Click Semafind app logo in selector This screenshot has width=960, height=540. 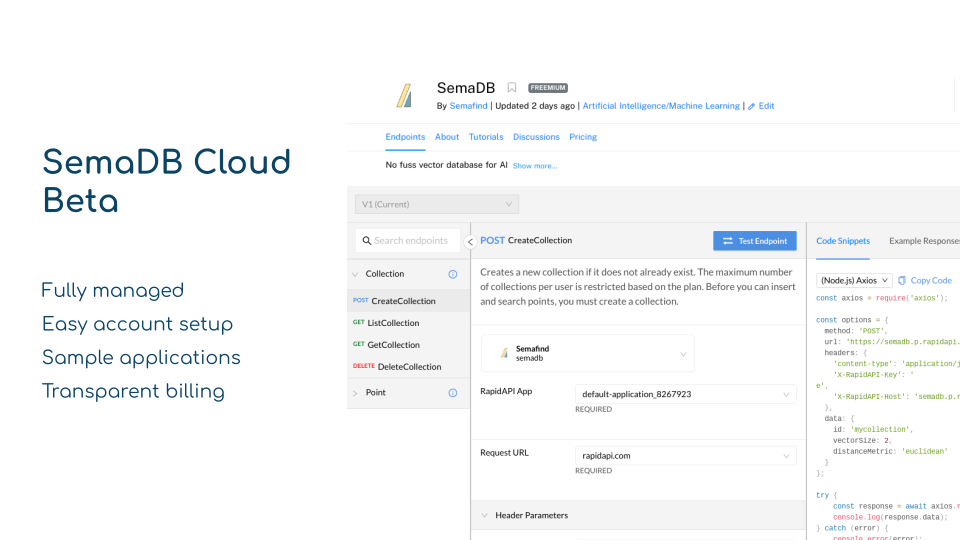point(504,353)
